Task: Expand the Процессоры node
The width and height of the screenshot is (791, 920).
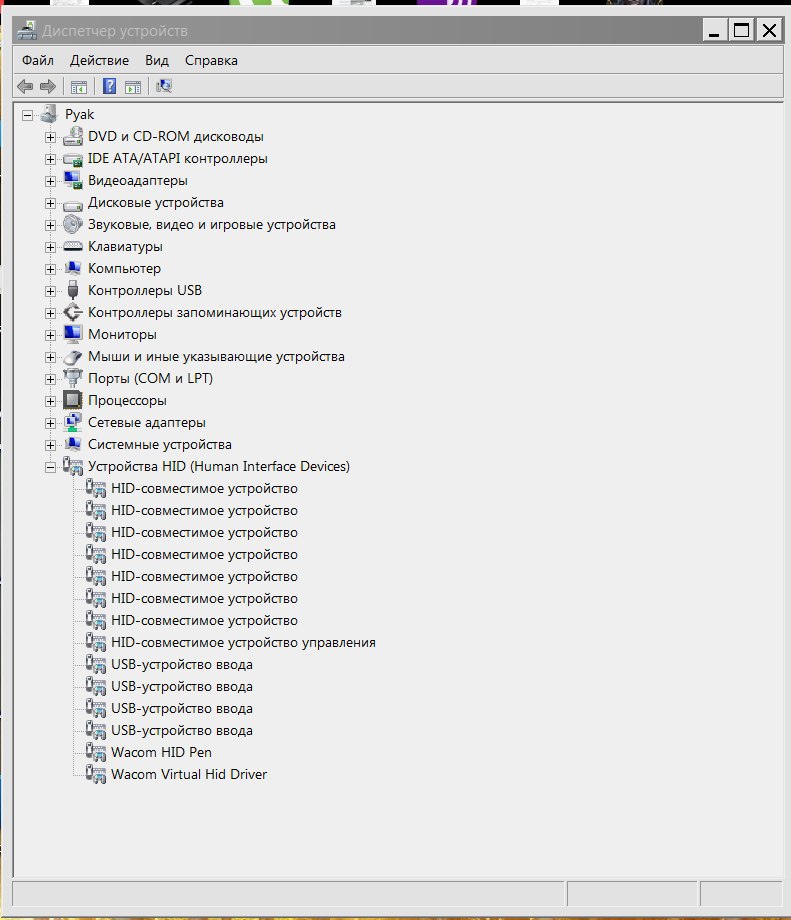Action: (50, 401)
